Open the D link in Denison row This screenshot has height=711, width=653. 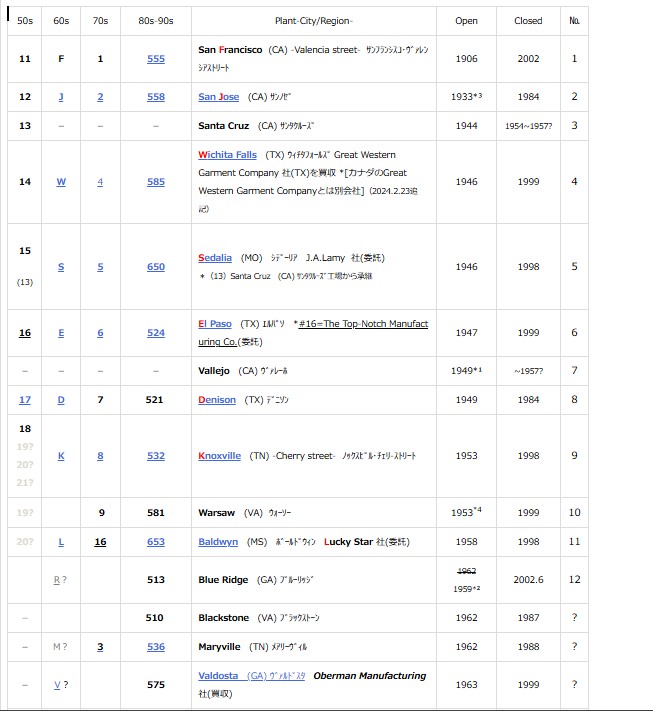click(61, 400)
